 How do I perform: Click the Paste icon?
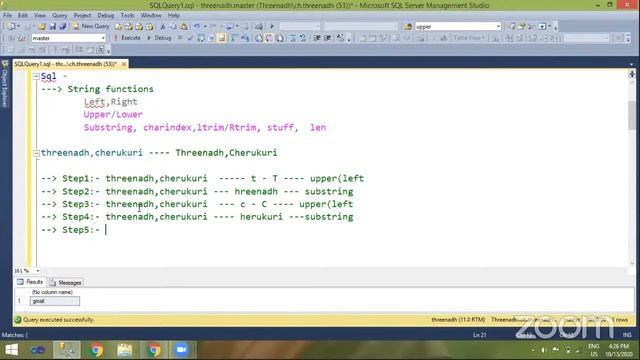click(x=184, y=27)
